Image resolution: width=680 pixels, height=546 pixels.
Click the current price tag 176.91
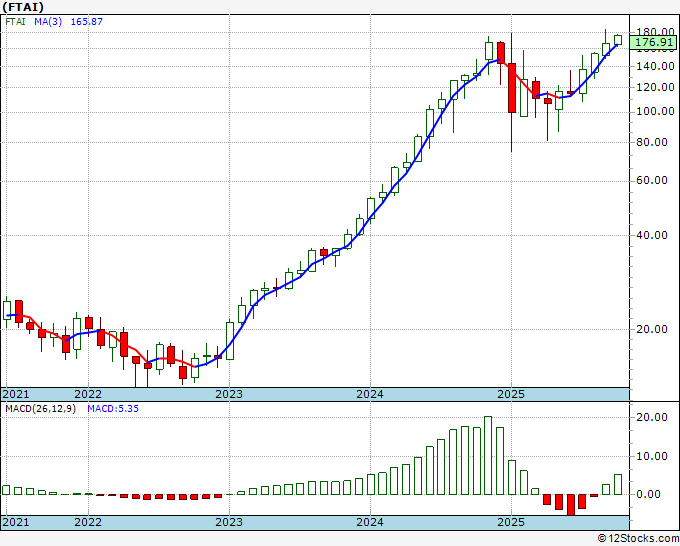click(656, 43)
